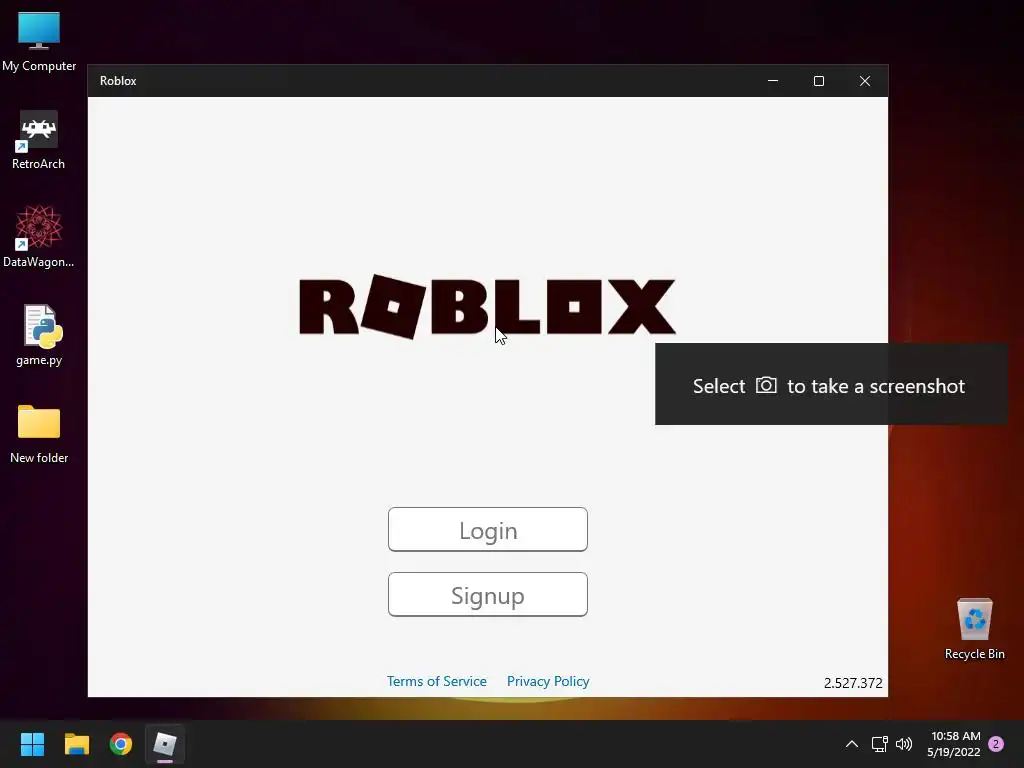1024x768 pixels.
Task: Open the notification count badge
Action: tap(996, 744)
